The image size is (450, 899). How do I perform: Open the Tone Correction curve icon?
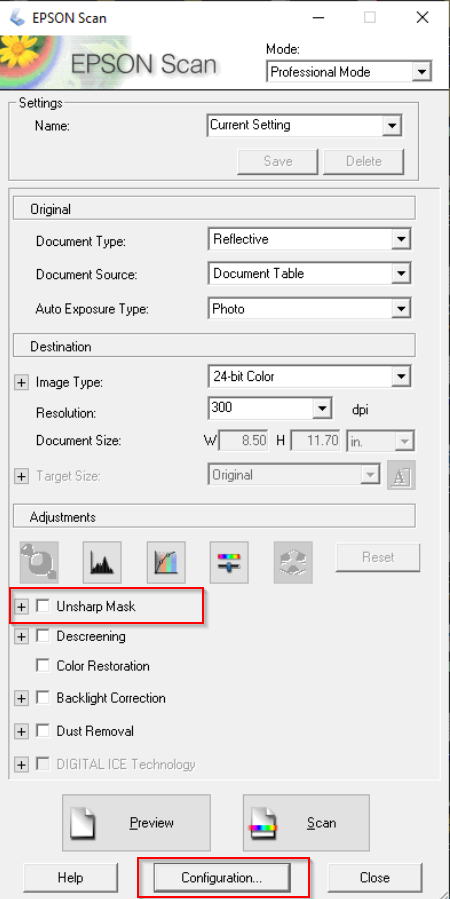[x=166, y=560]
